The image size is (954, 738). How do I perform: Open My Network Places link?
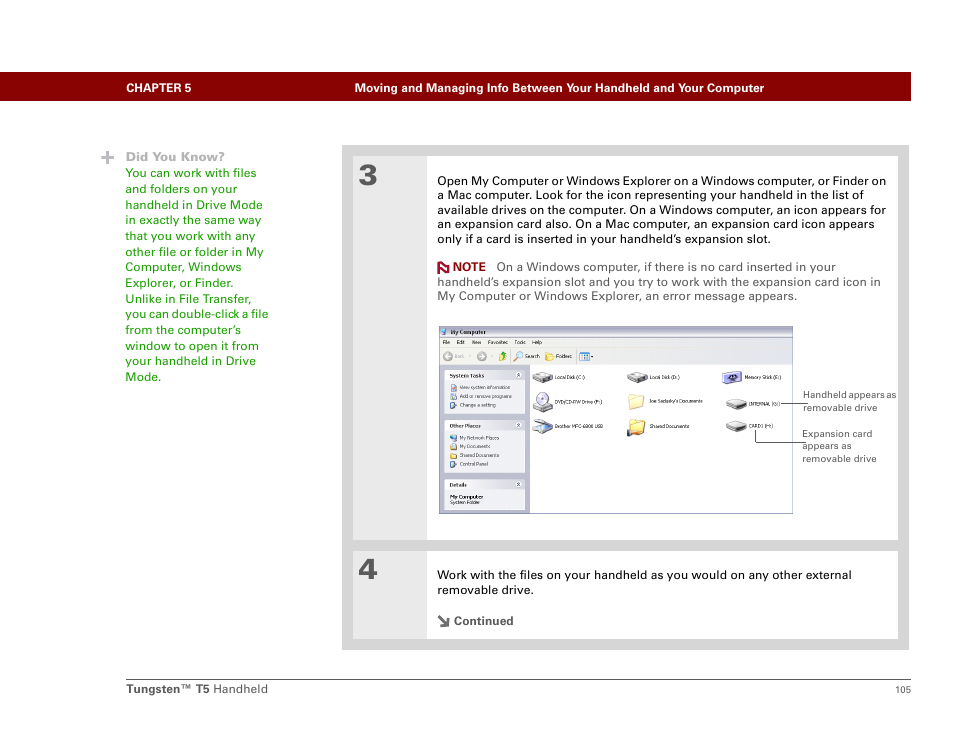coord(475,438)
